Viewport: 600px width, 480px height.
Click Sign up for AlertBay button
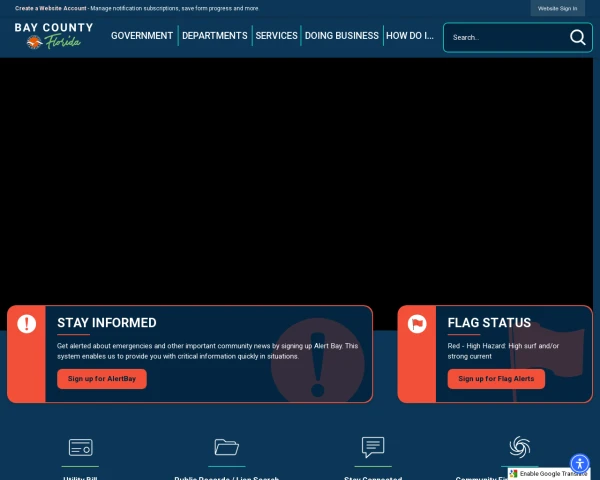[x=102, y=379]
